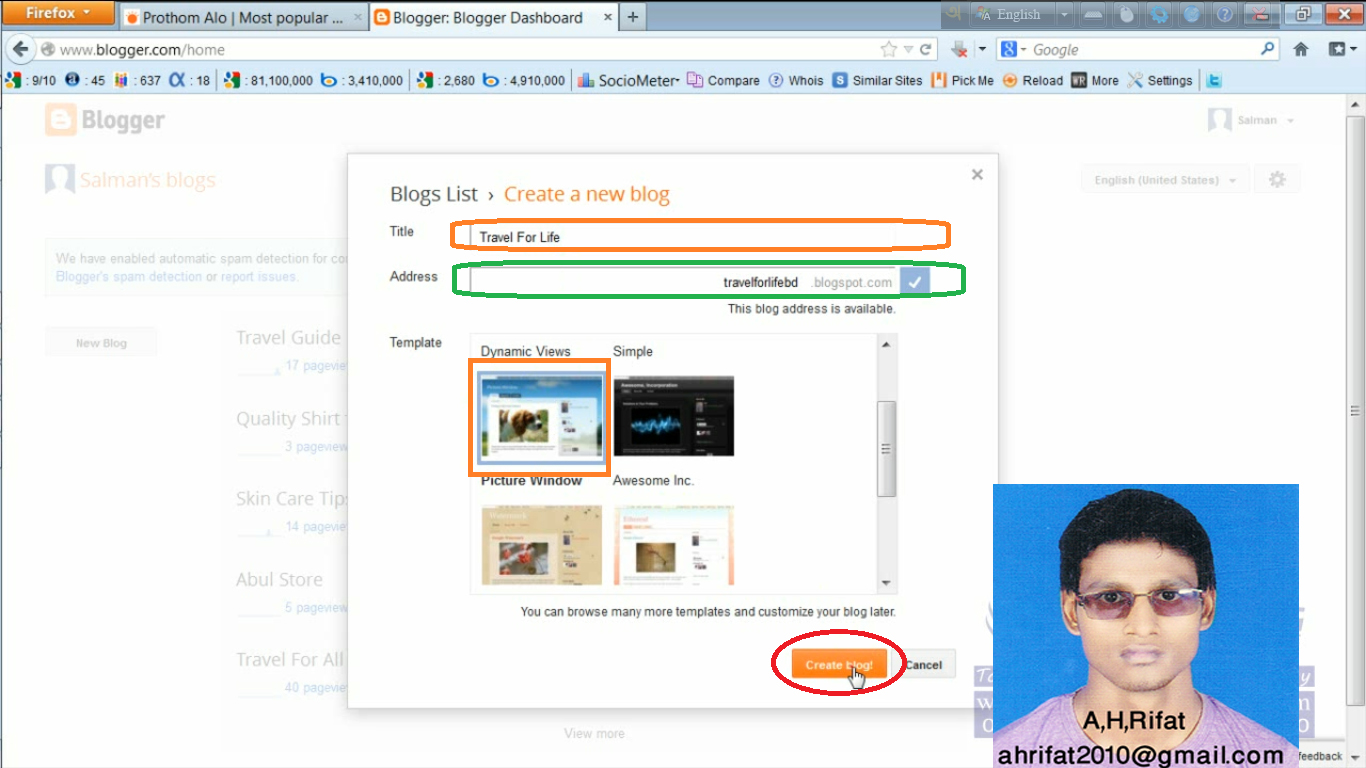Click the View more link
The width and height of the screenshot is (1366, 768).
[594, 733]
